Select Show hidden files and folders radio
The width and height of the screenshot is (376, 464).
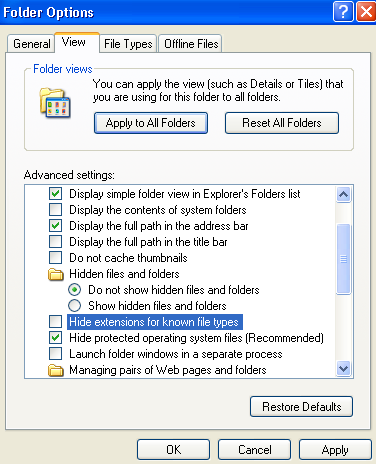click(x=74, y=306)
